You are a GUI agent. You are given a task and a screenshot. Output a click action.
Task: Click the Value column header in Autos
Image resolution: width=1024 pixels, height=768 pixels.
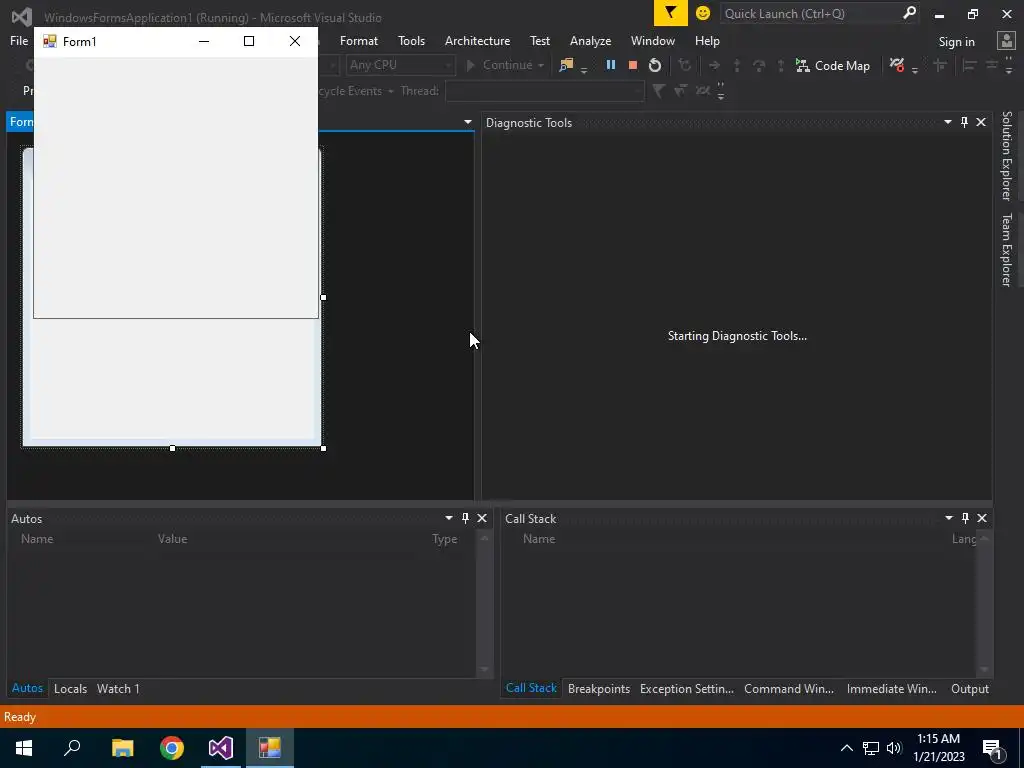click(x=172, y=539)
